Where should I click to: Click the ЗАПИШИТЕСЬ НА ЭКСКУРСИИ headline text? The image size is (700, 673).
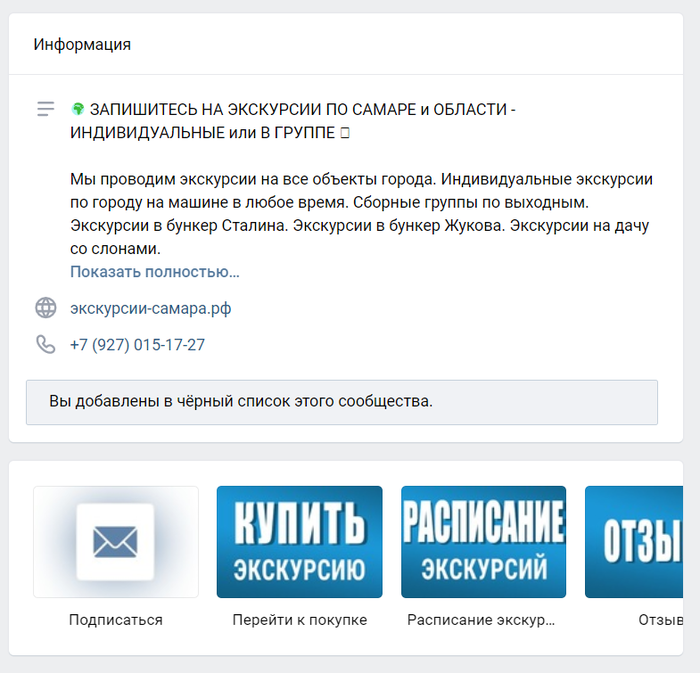pyautogui.click(x=292, y=121)
